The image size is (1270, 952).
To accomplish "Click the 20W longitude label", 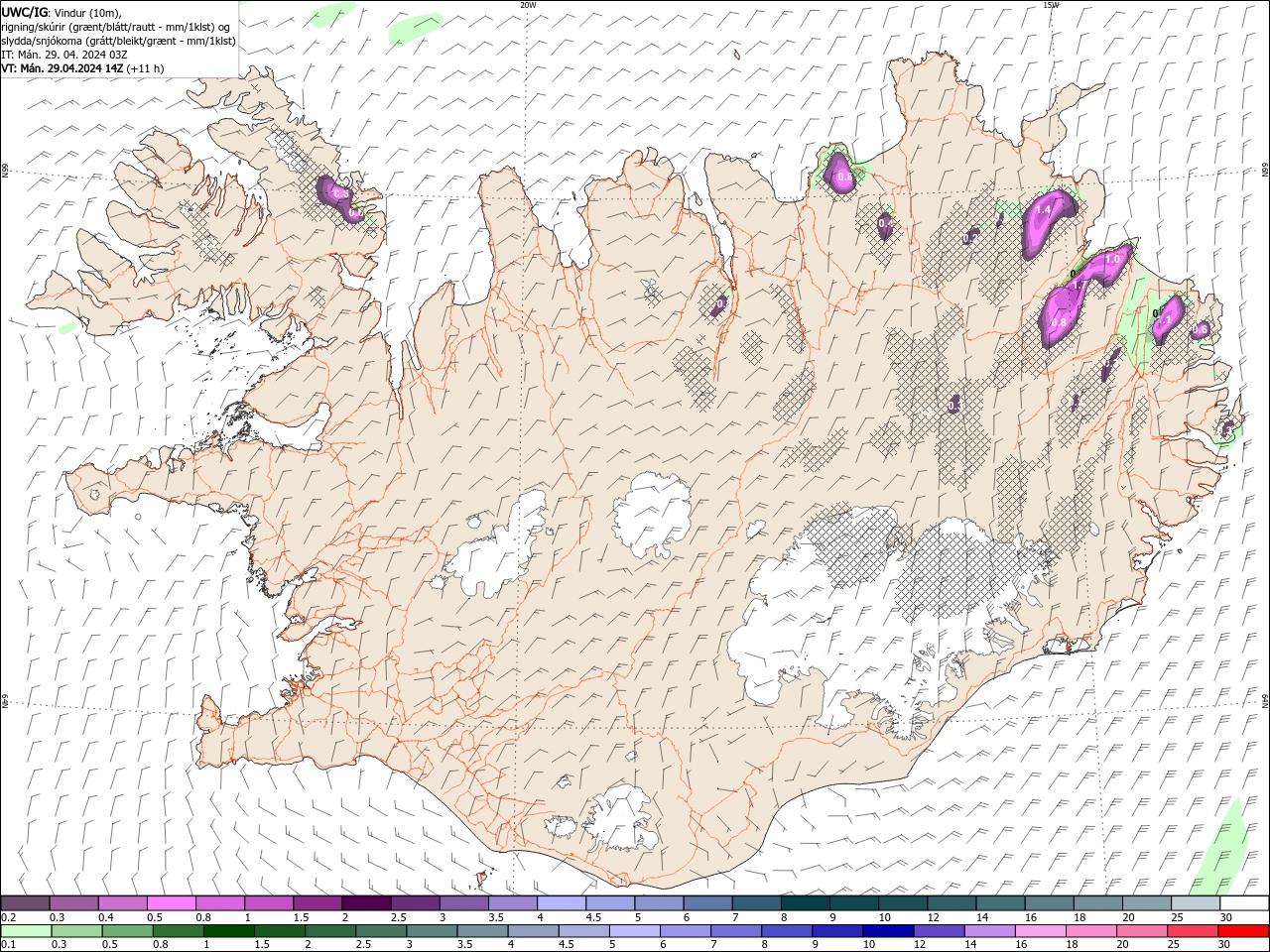I will coord(528,5).
